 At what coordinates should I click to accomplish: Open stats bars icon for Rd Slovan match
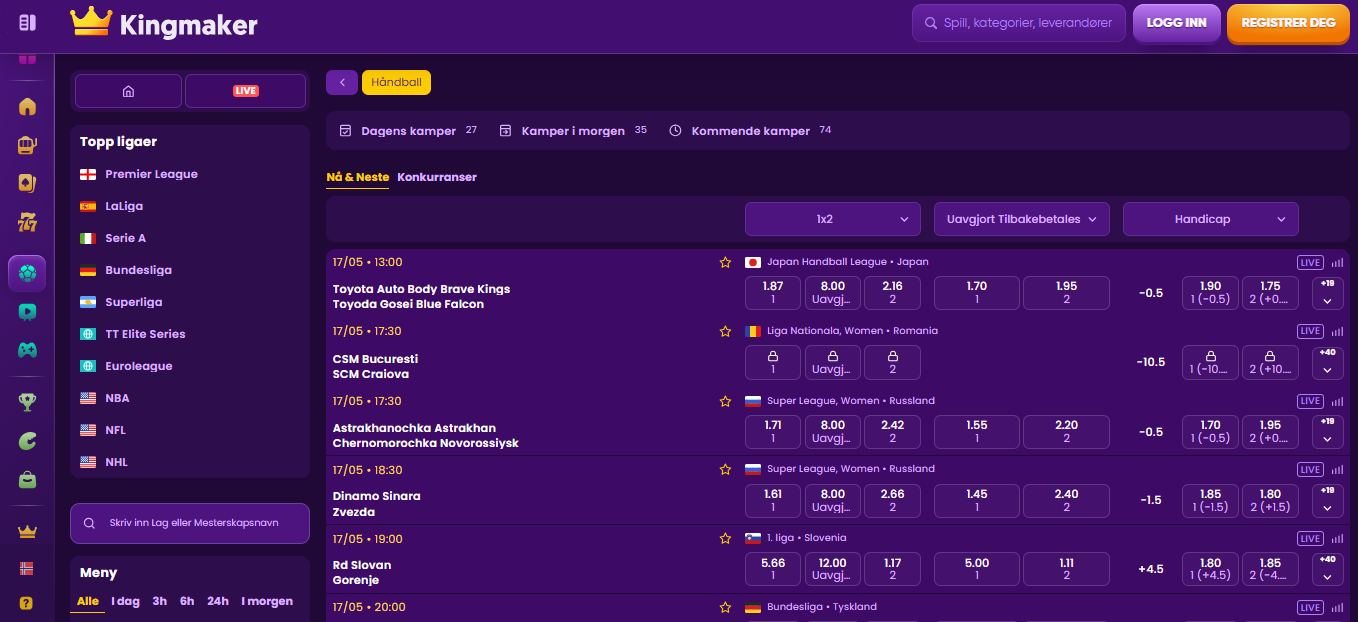pyautogui.click(x=1337, y=539)
